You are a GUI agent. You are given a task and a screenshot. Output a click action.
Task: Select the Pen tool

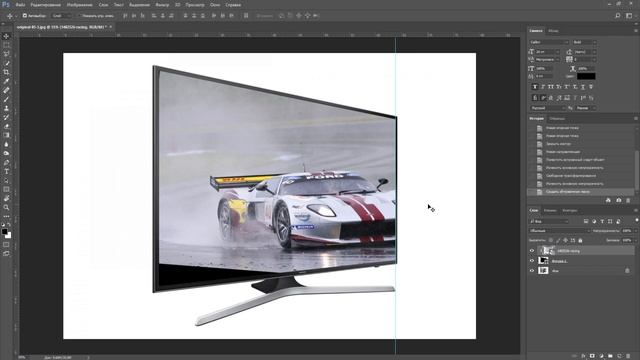(x=6, y=162)
